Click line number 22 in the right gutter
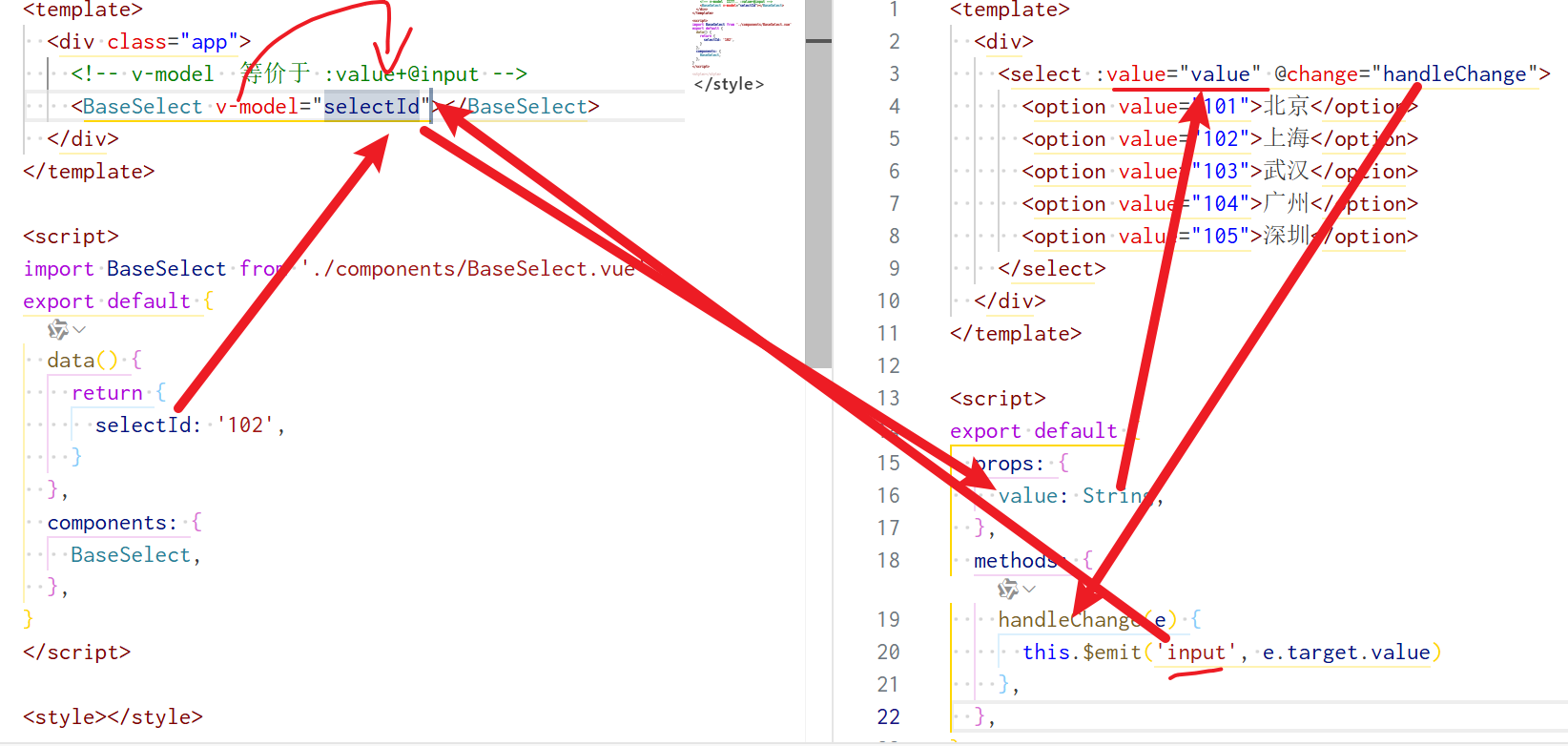The height and width of the screenshot is (746, 1568). [x=889, y=716]
